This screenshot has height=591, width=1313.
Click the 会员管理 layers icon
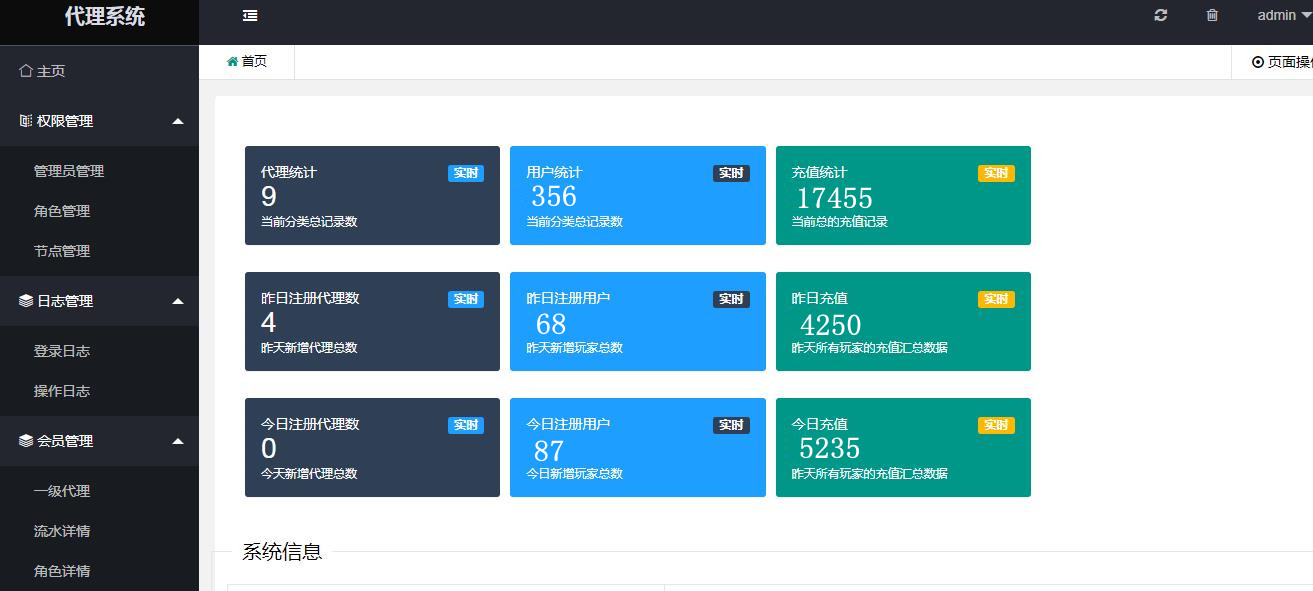tap(26, 441)
